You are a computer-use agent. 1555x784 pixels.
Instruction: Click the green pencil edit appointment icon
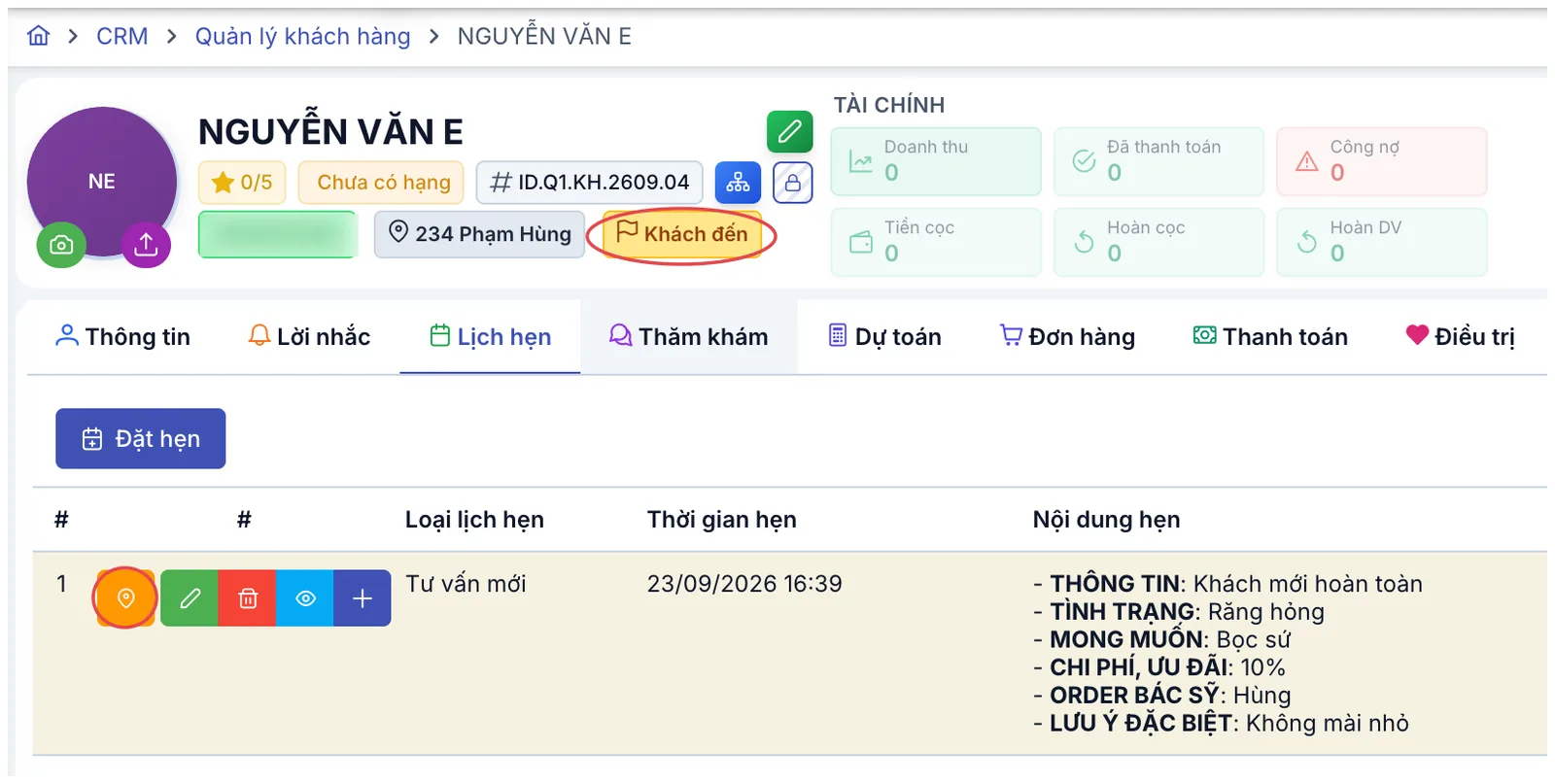click(190, 598)
